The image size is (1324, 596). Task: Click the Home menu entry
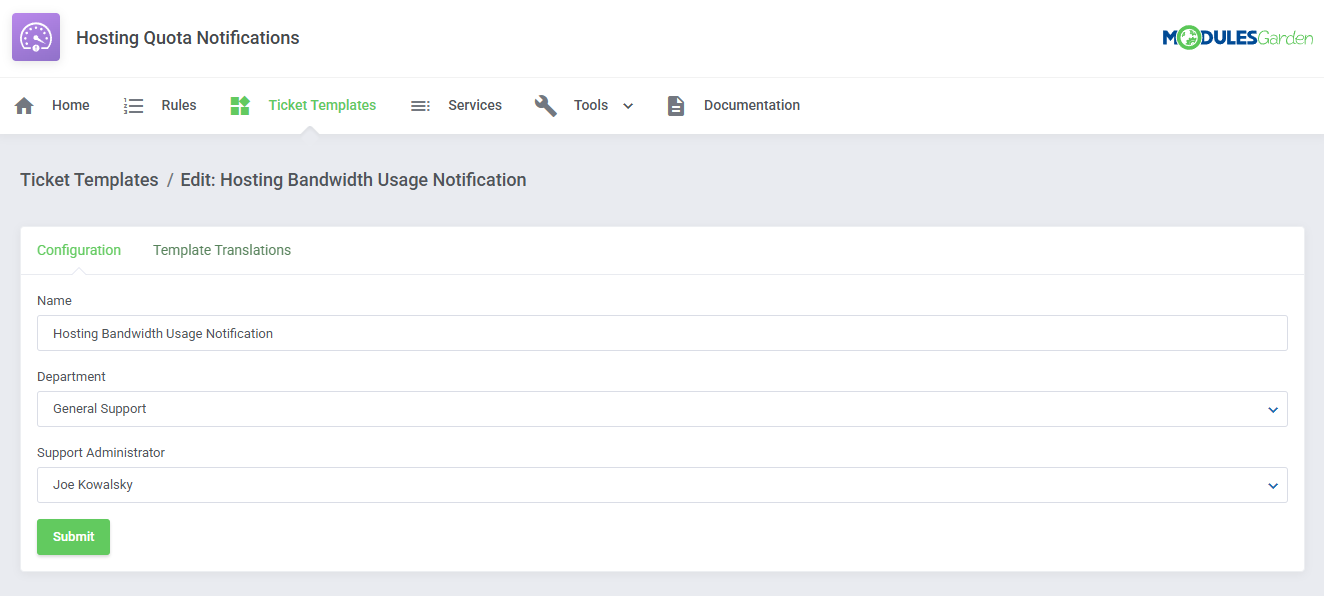click(x=70, y=104)
